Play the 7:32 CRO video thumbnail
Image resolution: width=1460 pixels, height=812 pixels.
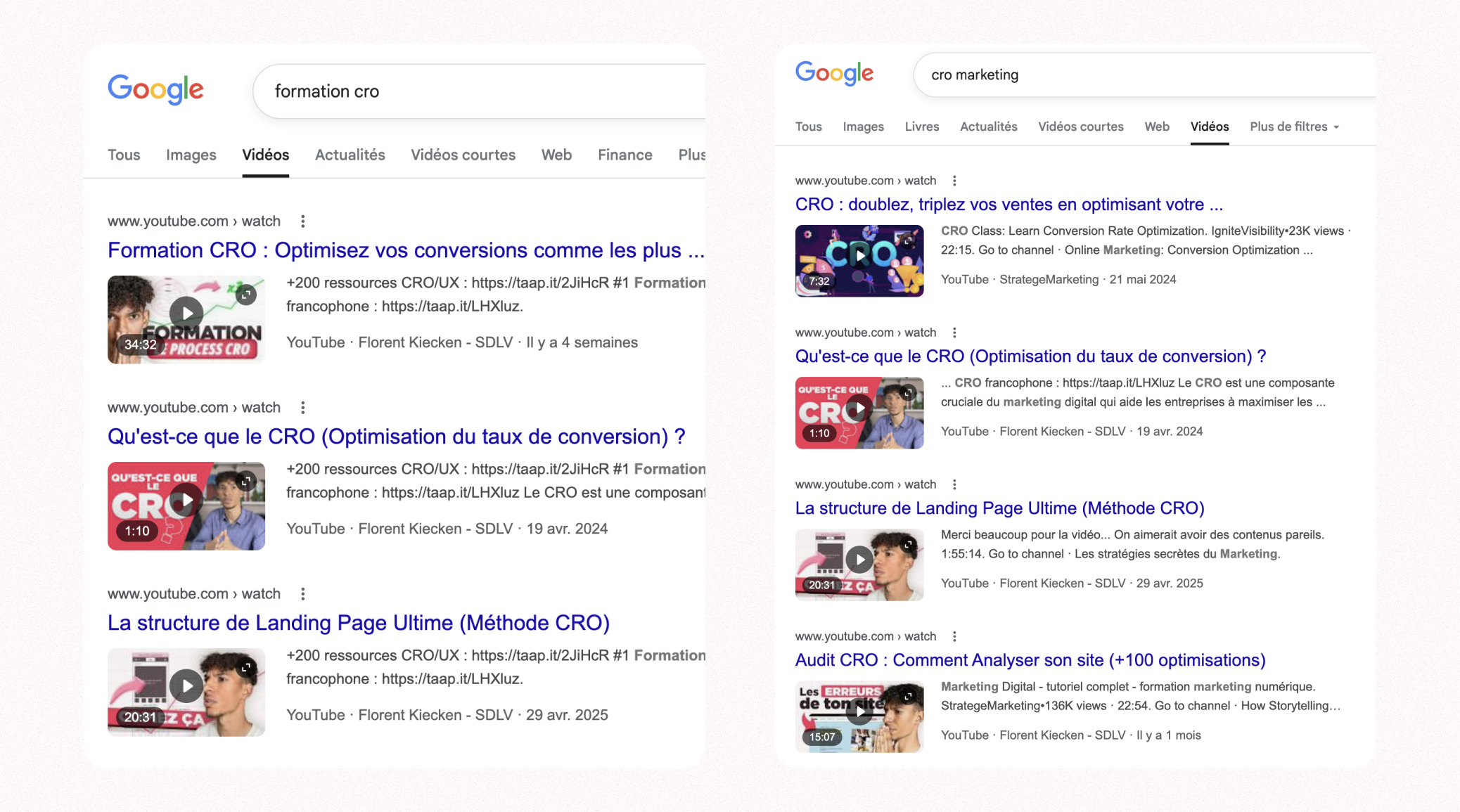click(x=859, y=256)
